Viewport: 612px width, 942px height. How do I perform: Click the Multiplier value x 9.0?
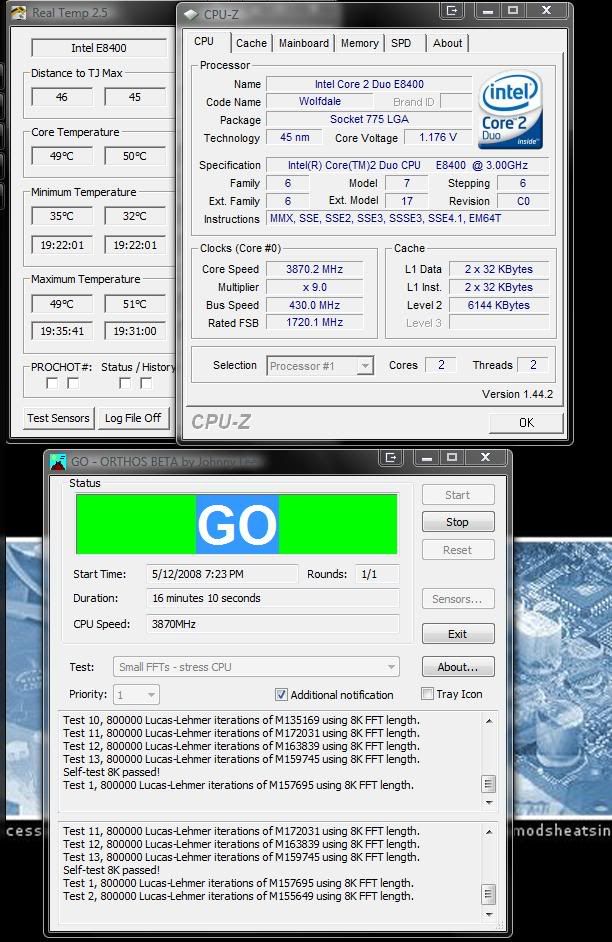pos(315,287)
